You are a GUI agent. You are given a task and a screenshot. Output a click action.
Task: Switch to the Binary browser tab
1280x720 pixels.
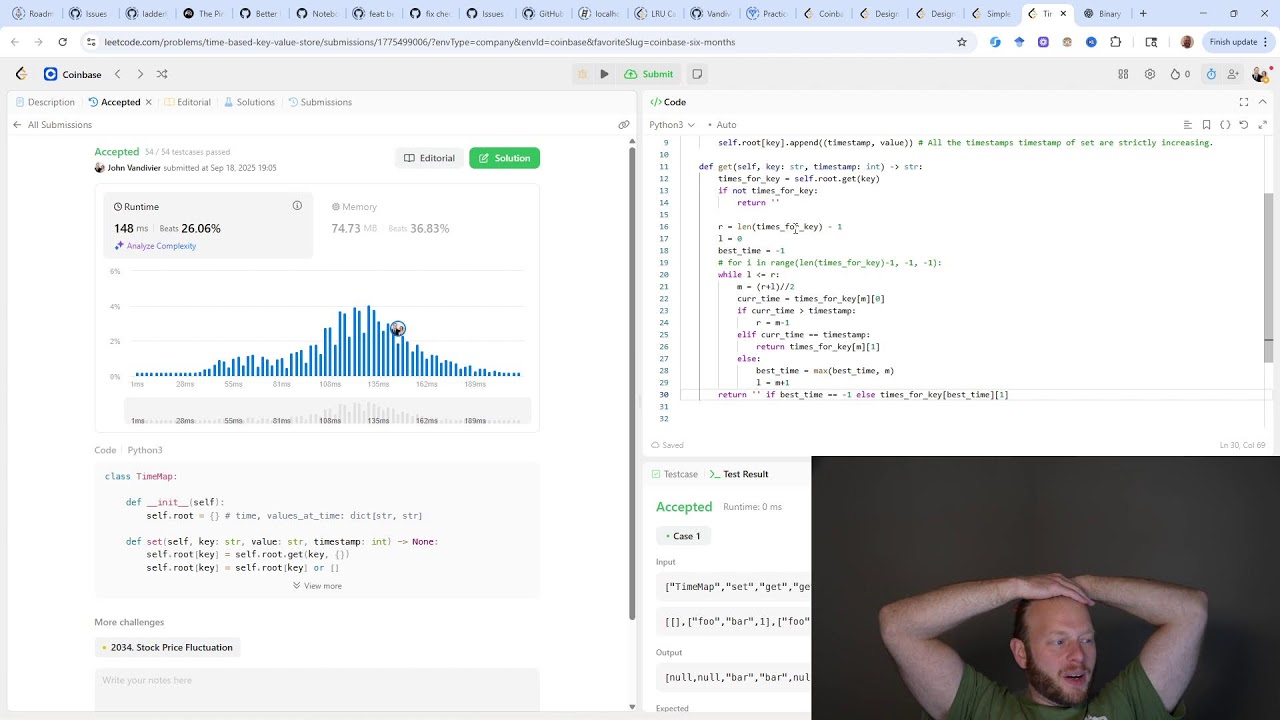tap(1103, 14)
